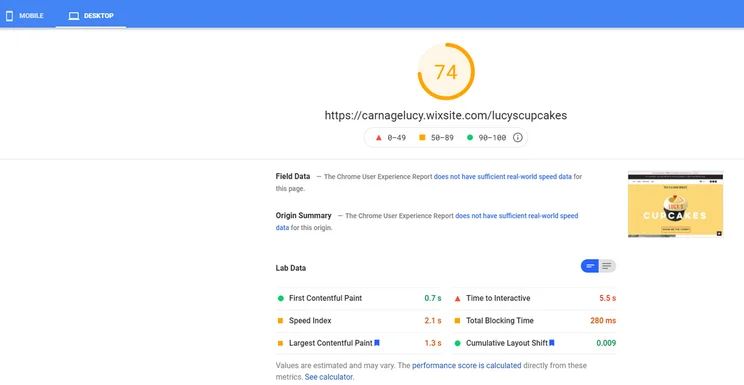Click the Largest Contentful Paint metric label

331,343
